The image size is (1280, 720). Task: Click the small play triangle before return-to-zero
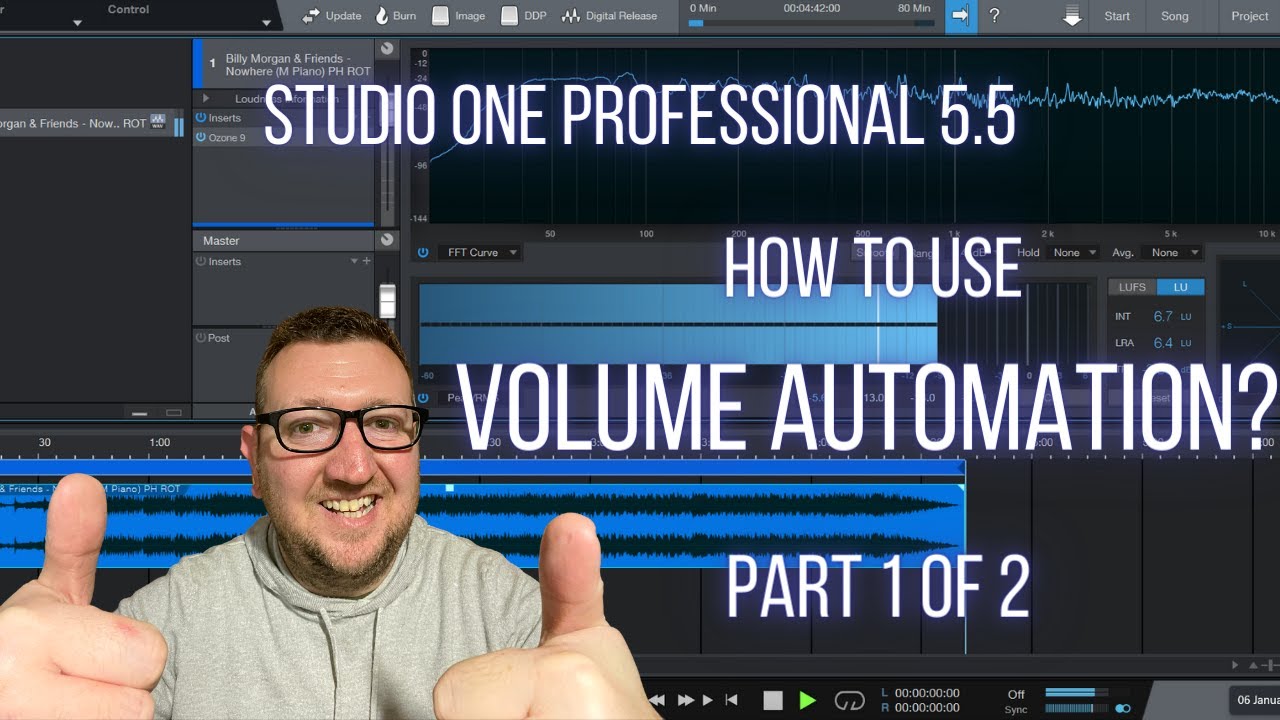pos(708,700)
